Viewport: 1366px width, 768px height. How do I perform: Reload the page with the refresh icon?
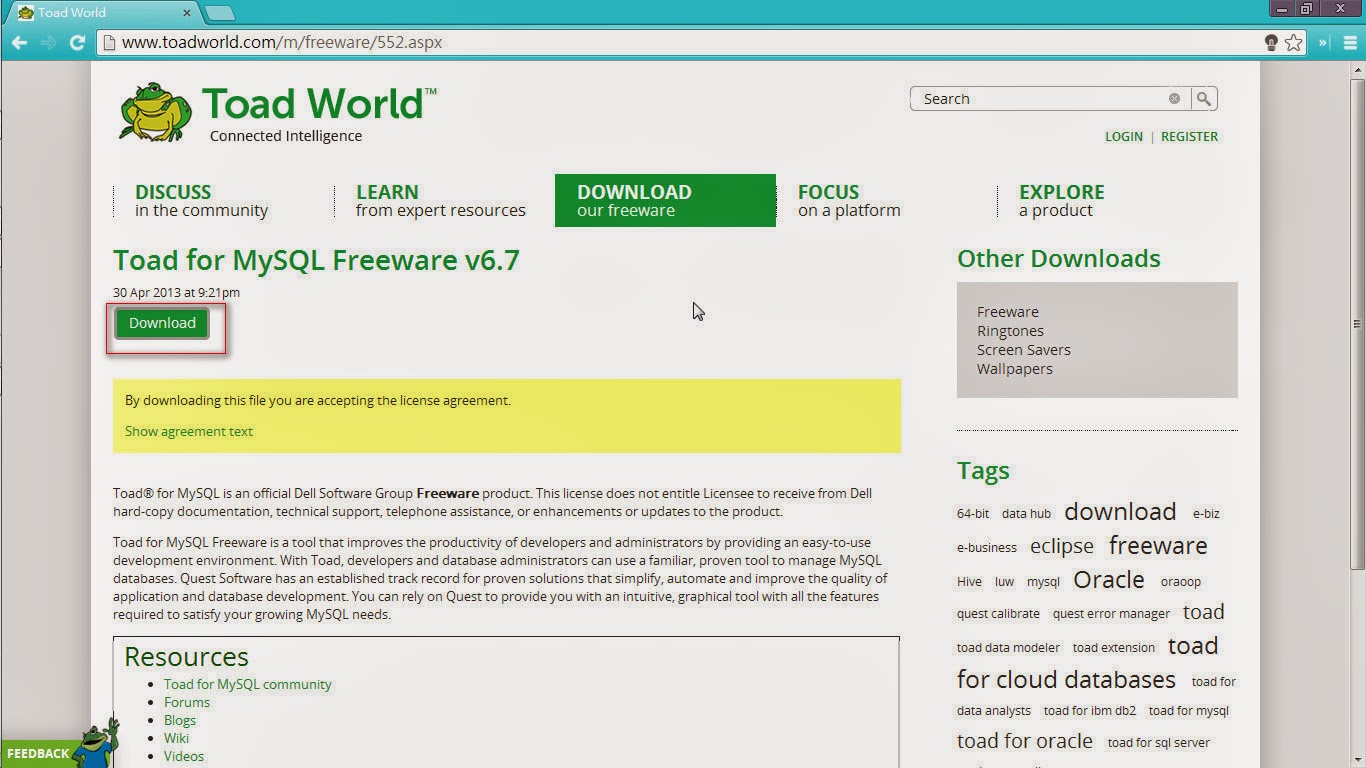coord(77,43)
